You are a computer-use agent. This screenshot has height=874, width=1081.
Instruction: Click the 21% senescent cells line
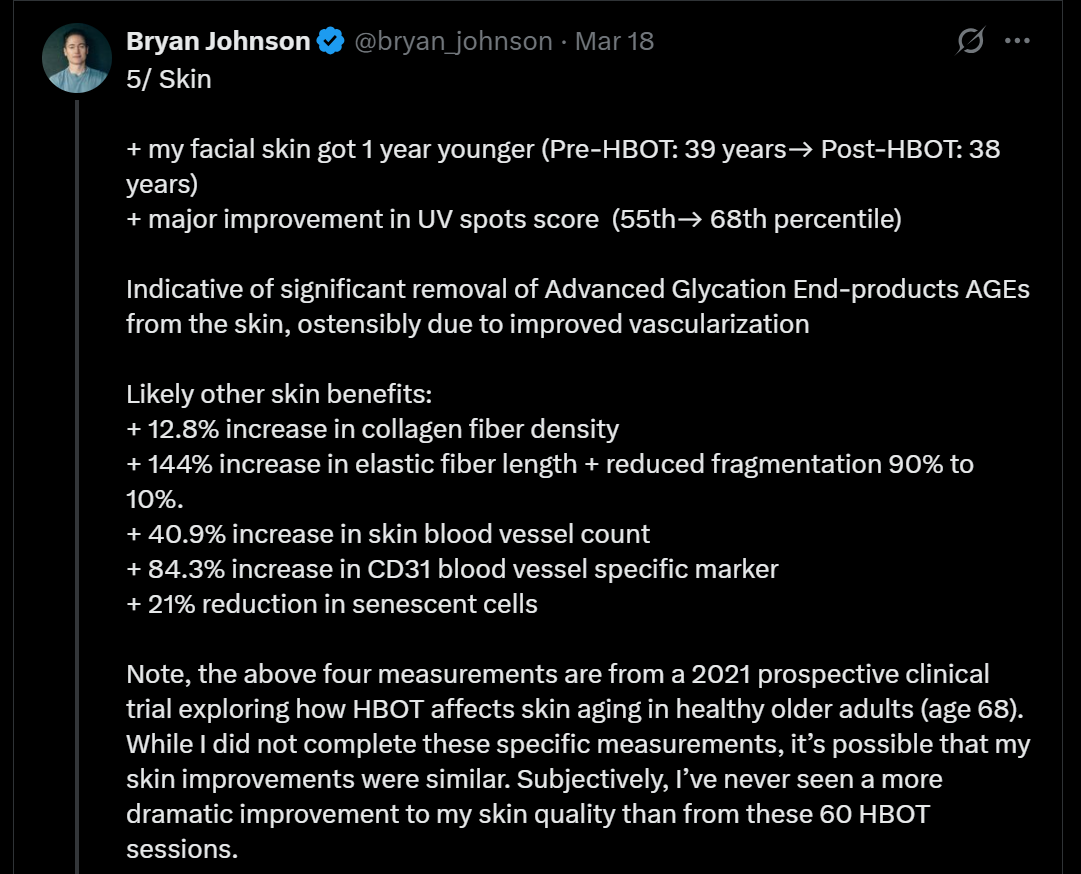click(x=332, y=604)
